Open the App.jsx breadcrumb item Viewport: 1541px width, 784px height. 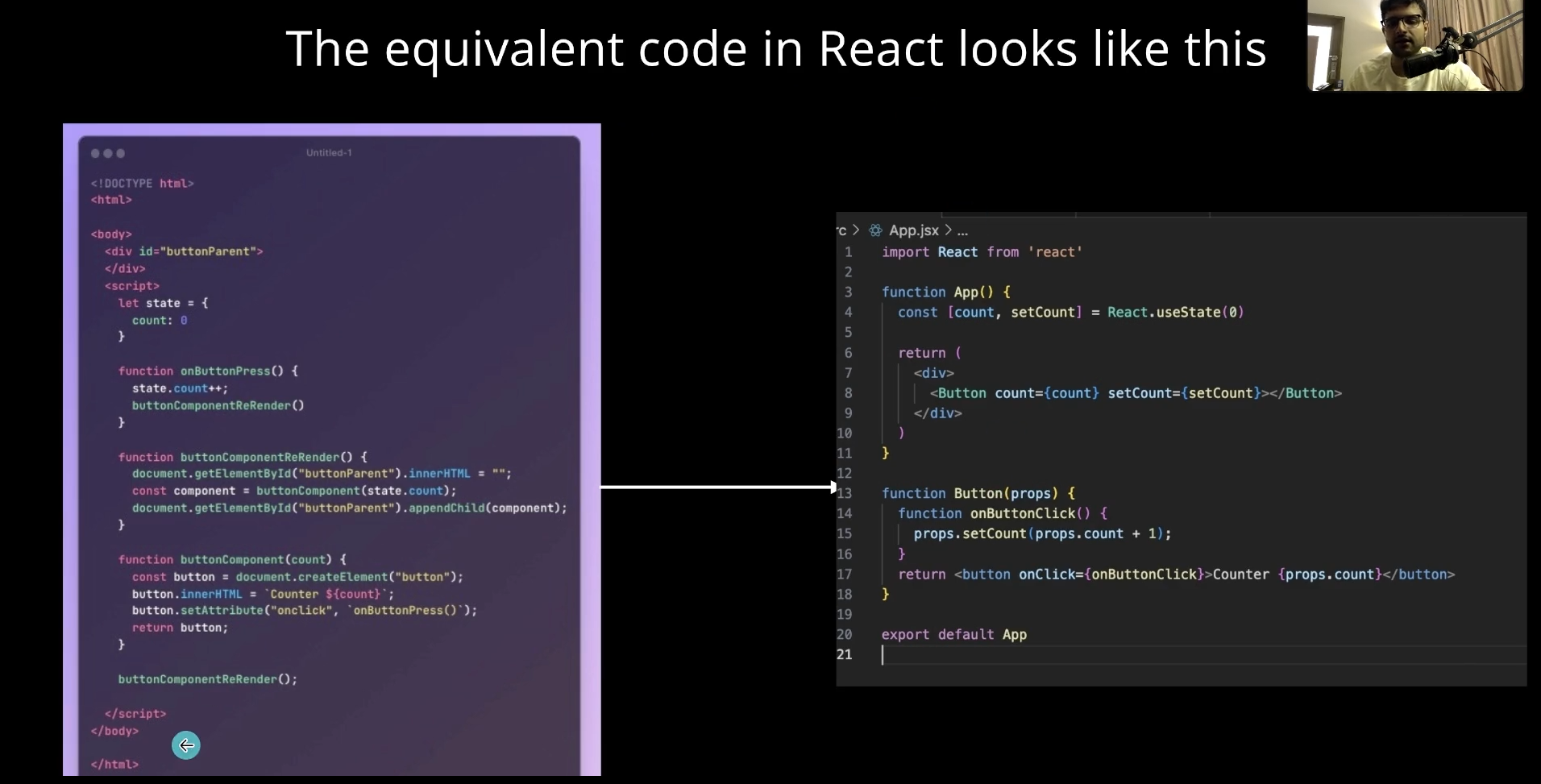point(914,230)
